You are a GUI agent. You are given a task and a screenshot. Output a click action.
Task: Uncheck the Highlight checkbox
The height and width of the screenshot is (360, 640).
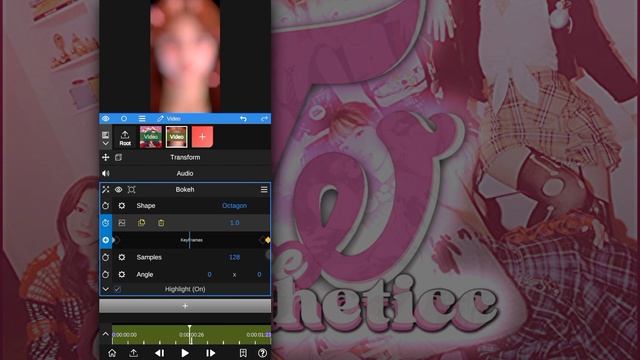118,289
